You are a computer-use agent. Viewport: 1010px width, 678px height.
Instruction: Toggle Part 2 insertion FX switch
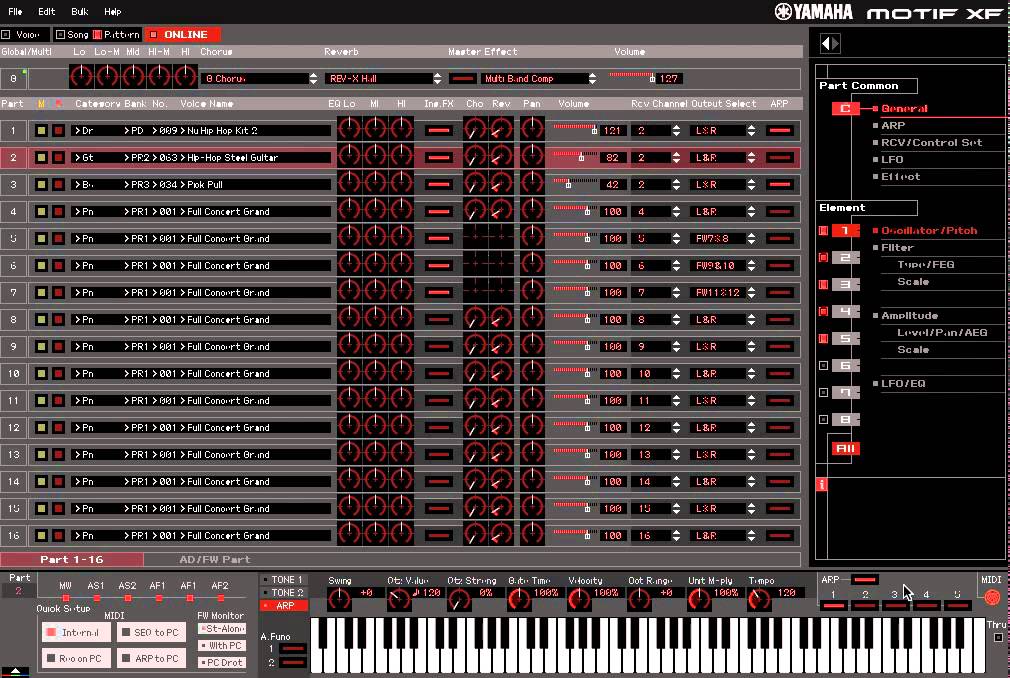pos(439,157)
